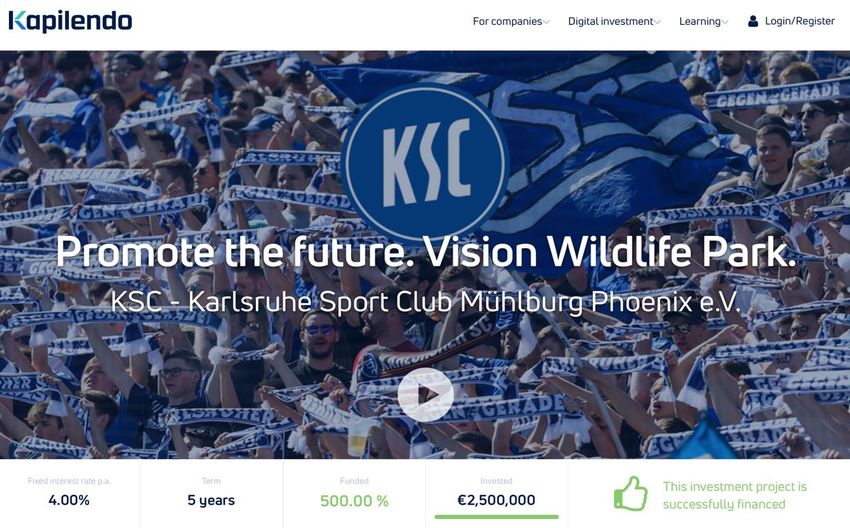The height and width of the screenshot is (528, 850).
Task: Expand the Digital investment chevron
Action: [x=658, y=22]
